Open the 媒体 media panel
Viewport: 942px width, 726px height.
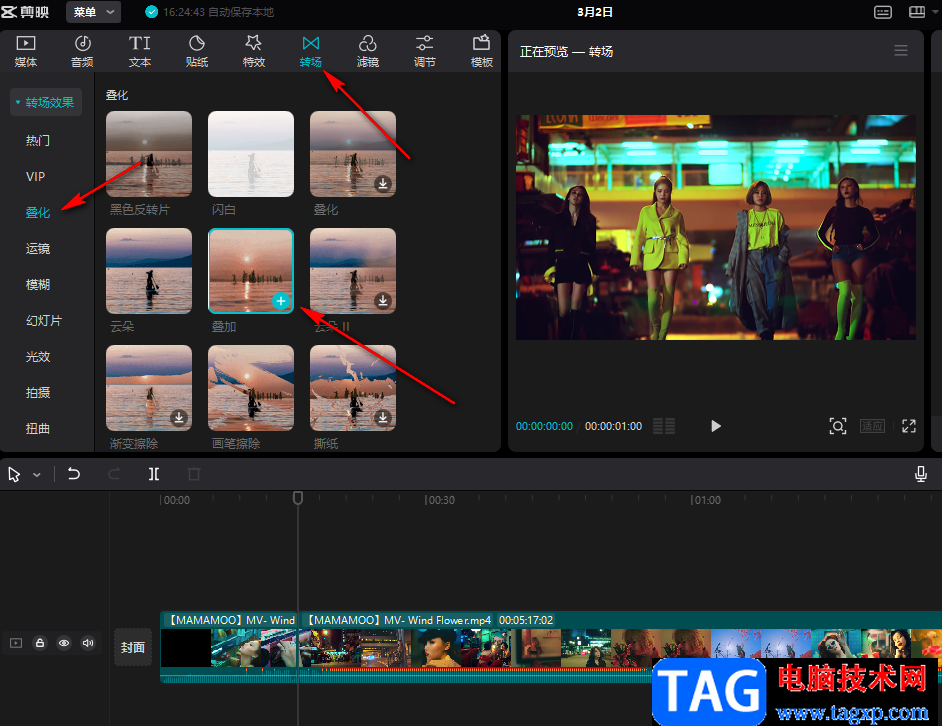(x=26, y=51)
